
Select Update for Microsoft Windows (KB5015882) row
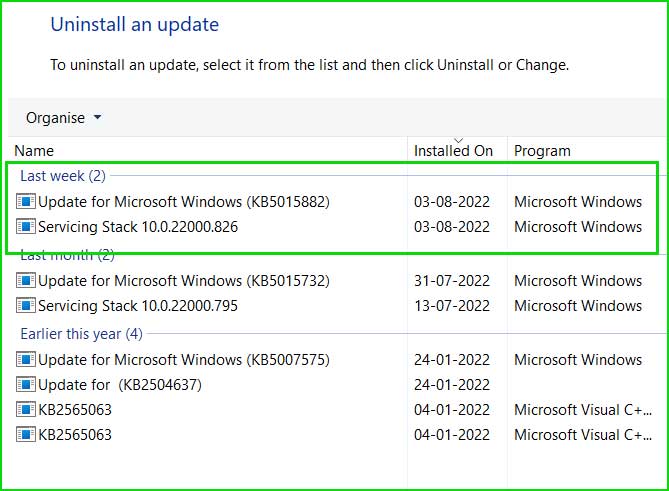coord(329,201)
